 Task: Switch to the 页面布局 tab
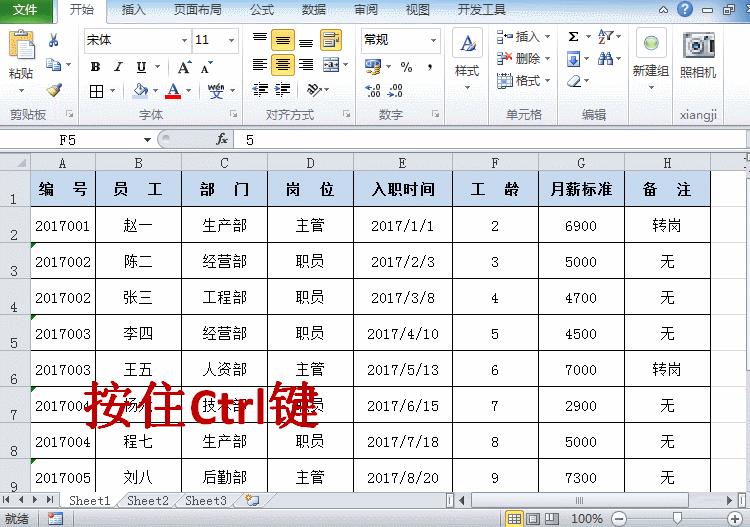[x=198, y=10]
